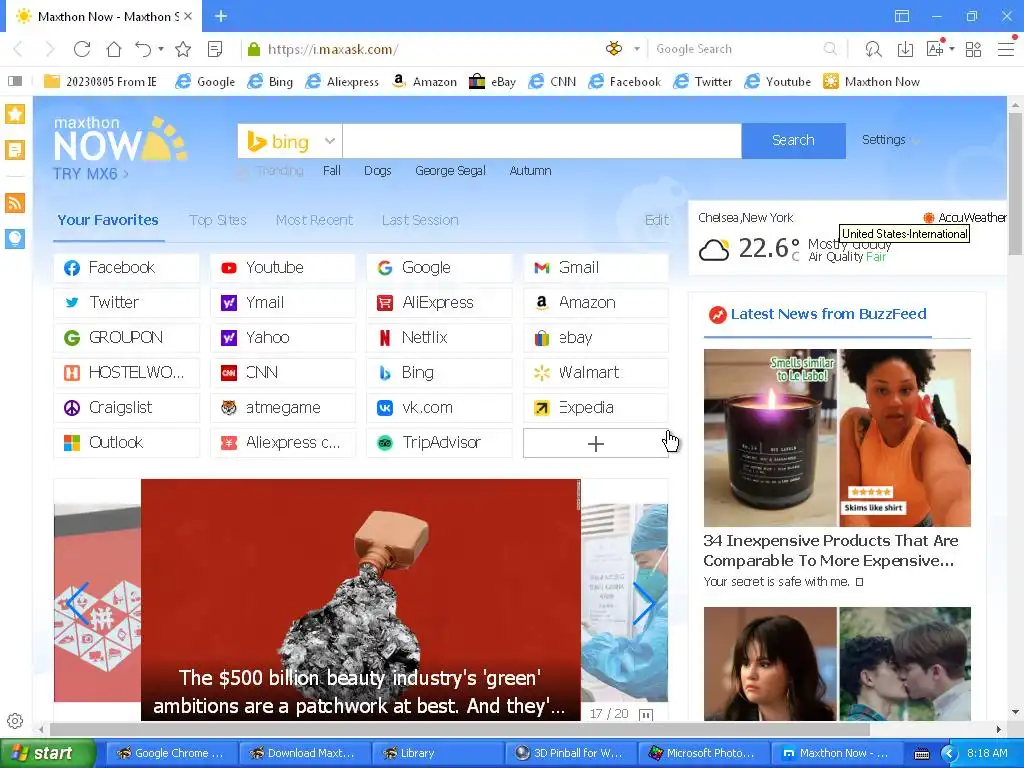1024x768 pixels.
Task: Click the horizontal page scrollbar thumb
Action: click(x=460, y=729)
